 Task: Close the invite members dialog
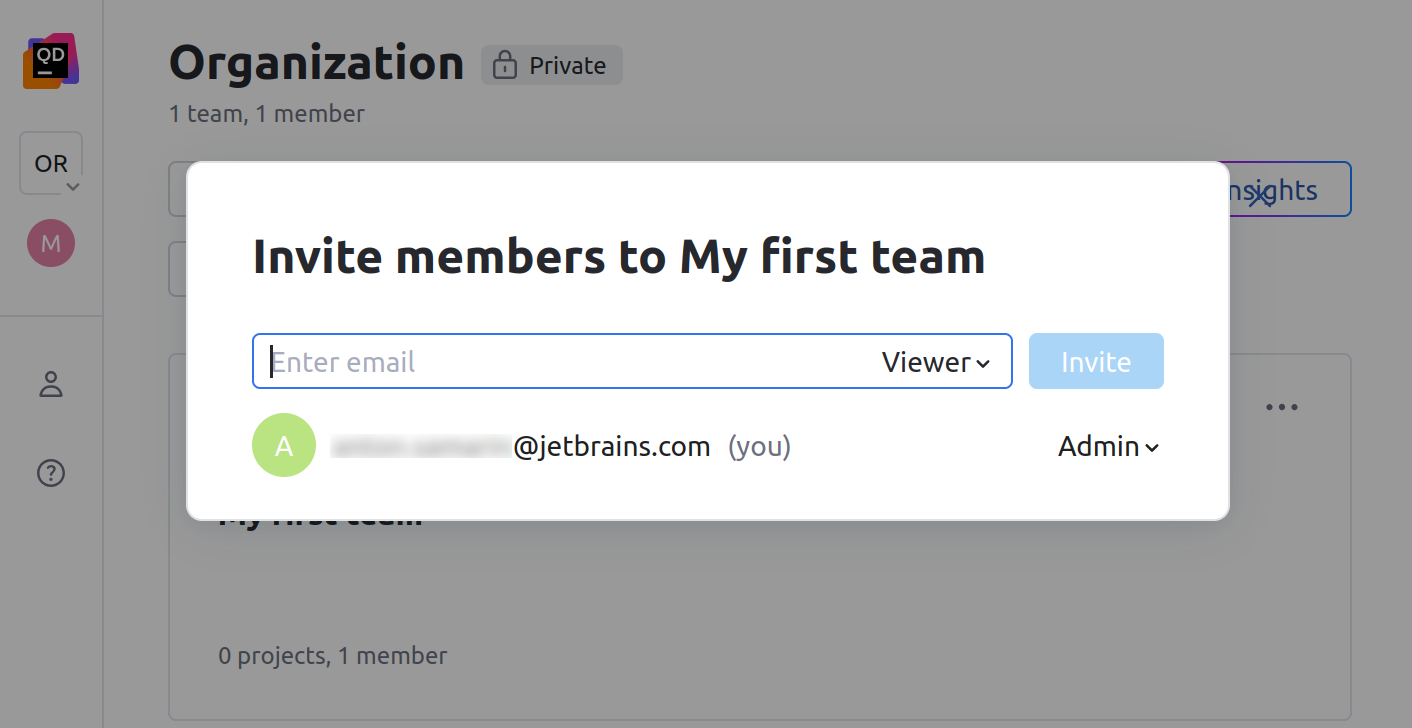coord(1259,199)
